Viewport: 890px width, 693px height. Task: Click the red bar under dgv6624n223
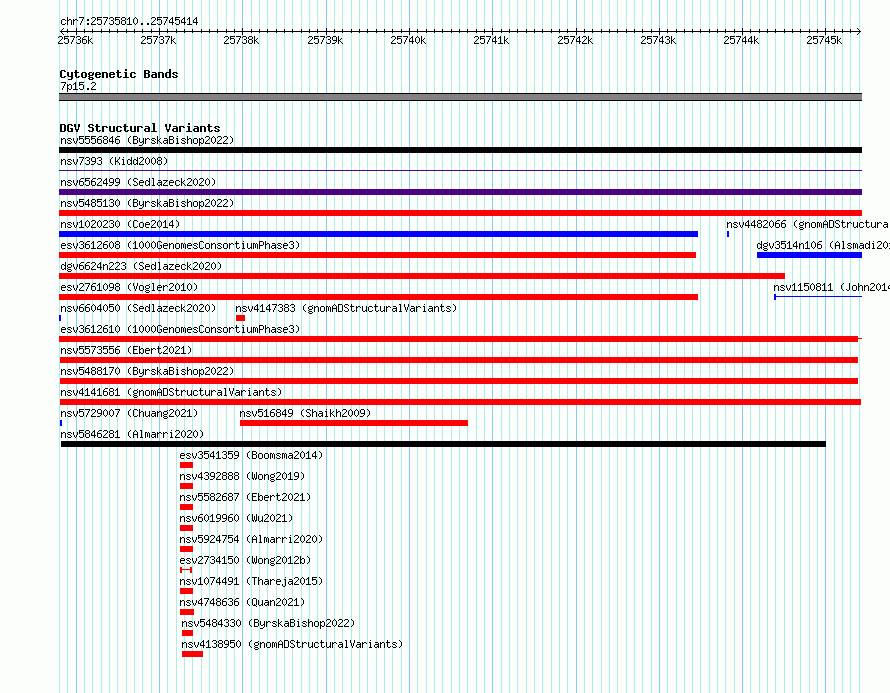(x=422, y=276)
